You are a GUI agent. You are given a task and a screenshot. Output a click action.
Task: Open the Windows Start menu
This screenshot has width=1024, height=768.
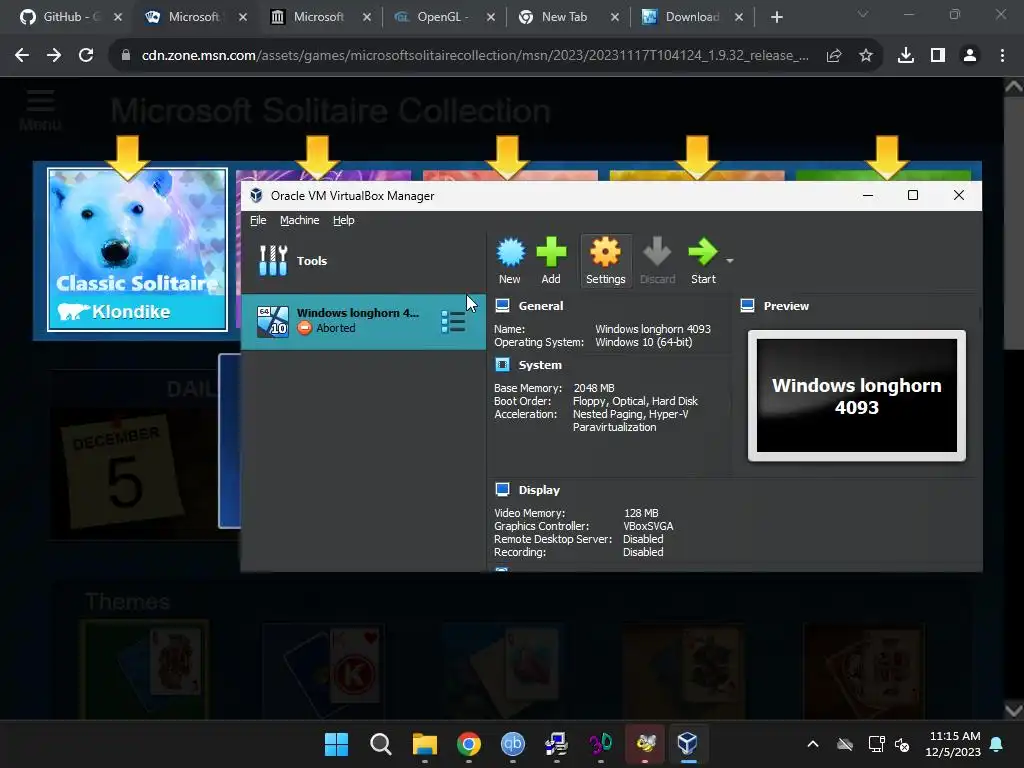click(x=336, y=744)
